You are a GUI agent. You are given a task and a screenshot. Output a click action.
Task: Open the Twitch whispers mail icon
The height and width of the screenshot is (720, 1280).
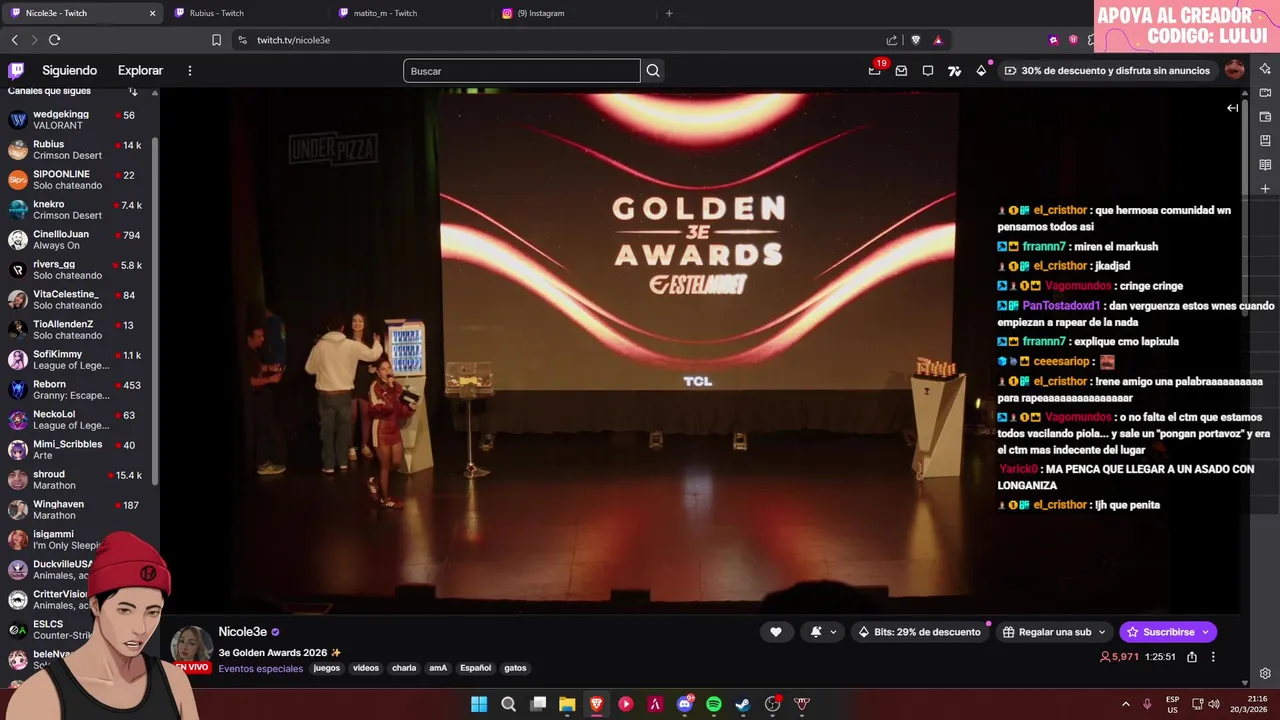(901, 71)
